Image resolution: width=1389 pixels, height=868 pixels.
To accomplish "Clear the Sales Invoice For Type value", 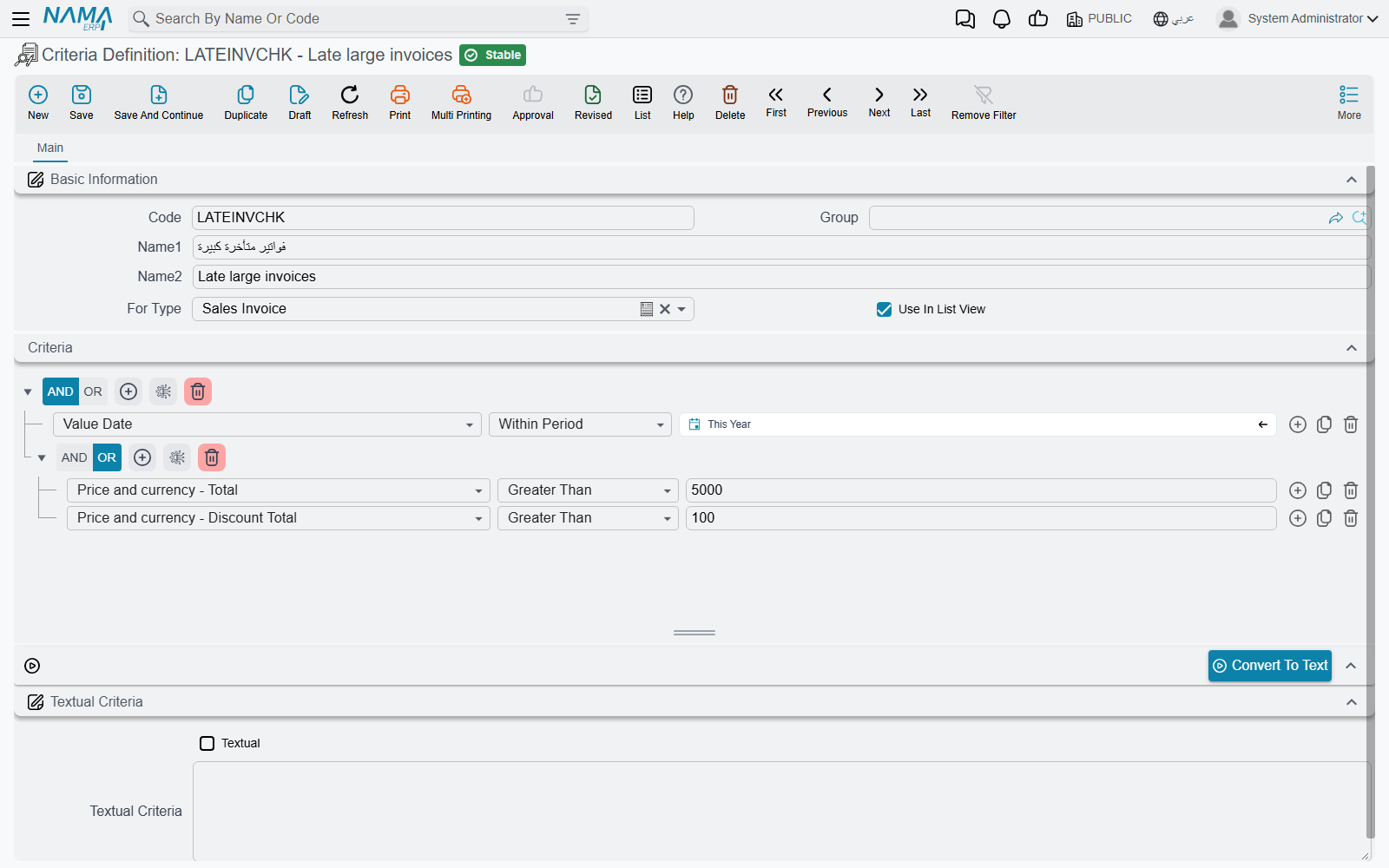I will click(x=665, y=309).
